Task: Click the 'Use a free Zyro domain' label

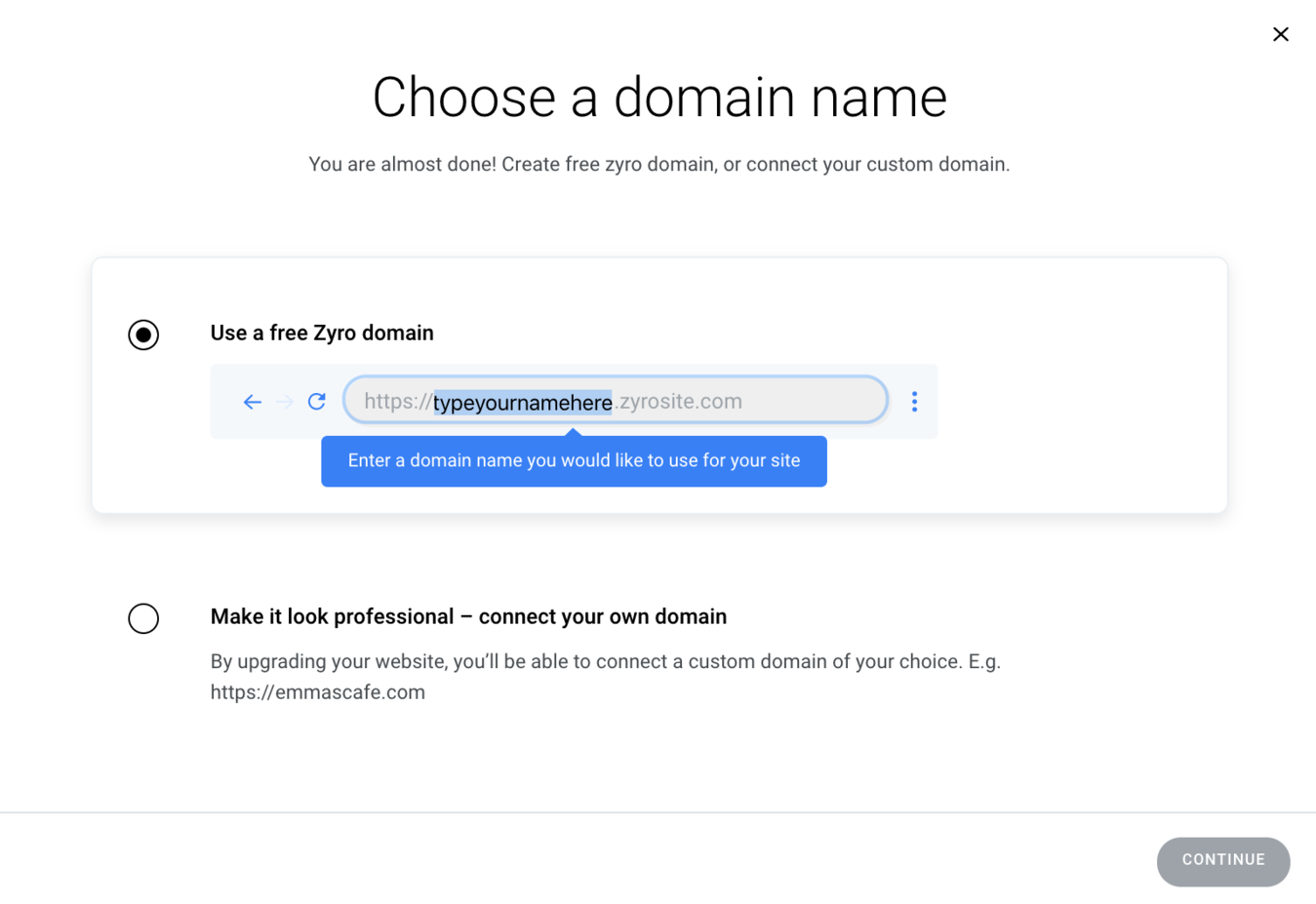Action: 322,333
